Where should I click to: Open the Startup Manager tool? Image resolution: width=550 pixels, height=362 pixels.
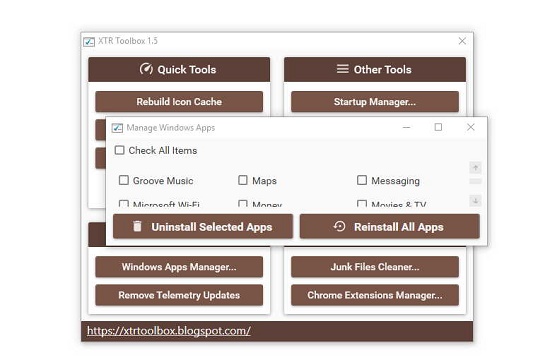(x=375, y=102)
